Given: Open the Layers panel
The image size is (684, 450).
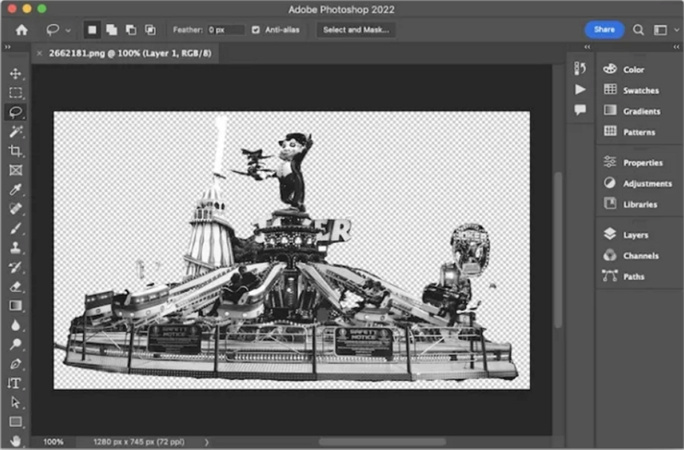Looking at the screenshot, I should click(x=634, y=234).
